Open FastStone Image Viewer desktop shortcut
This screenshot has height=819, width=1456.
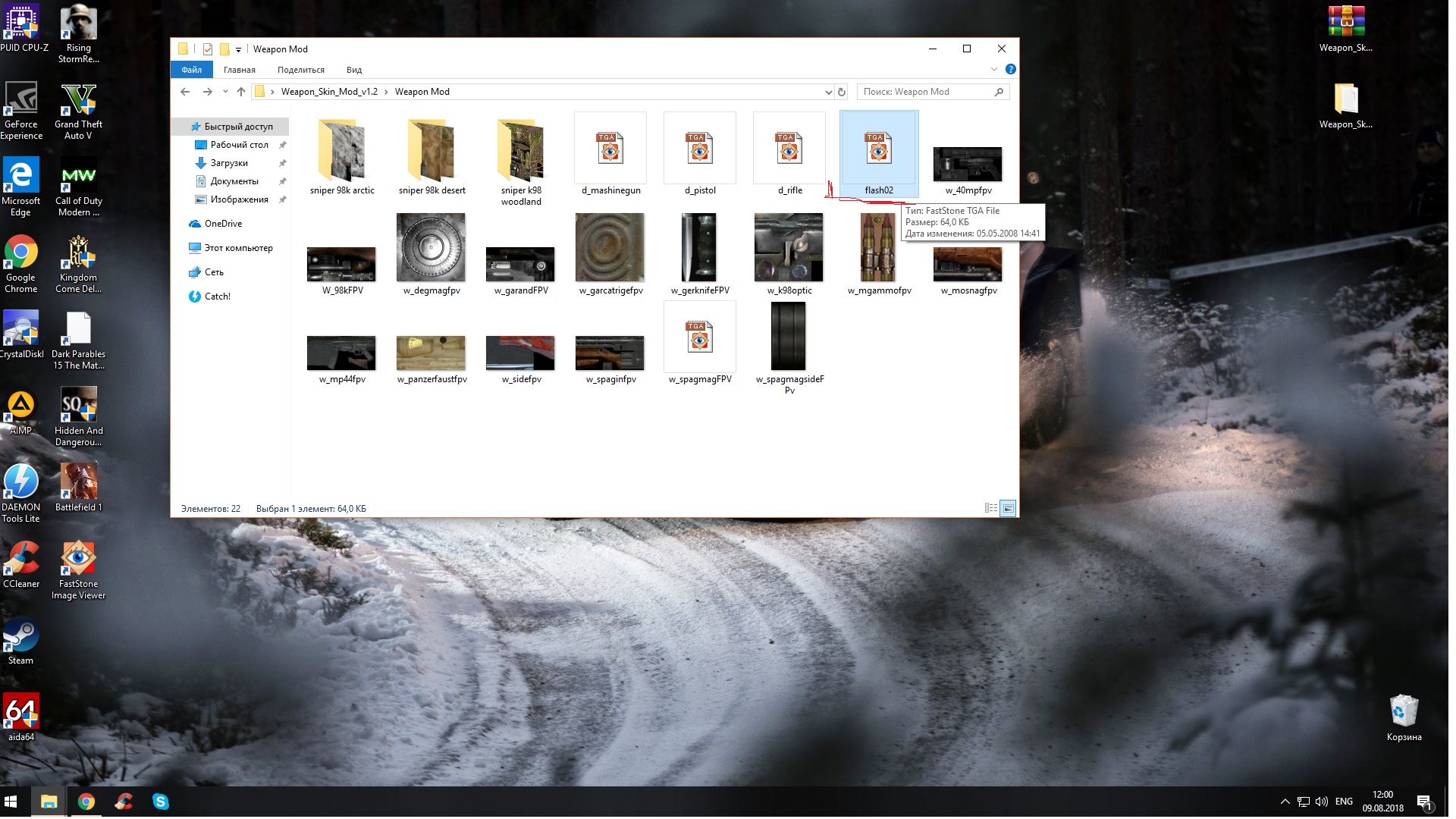78,560
